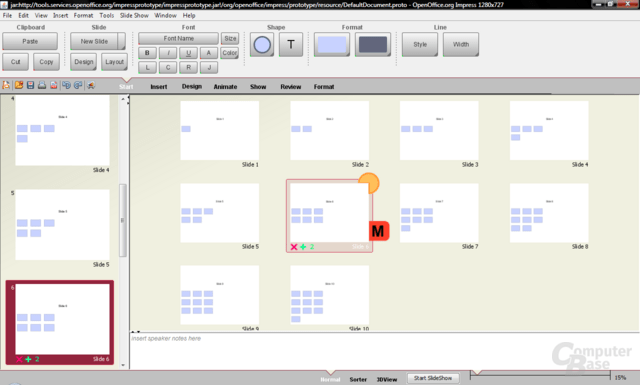Image resolution: width=640 pixels, height=385 pixels.
Task: Open the Slide Show menu
Action: pos(134,16)
